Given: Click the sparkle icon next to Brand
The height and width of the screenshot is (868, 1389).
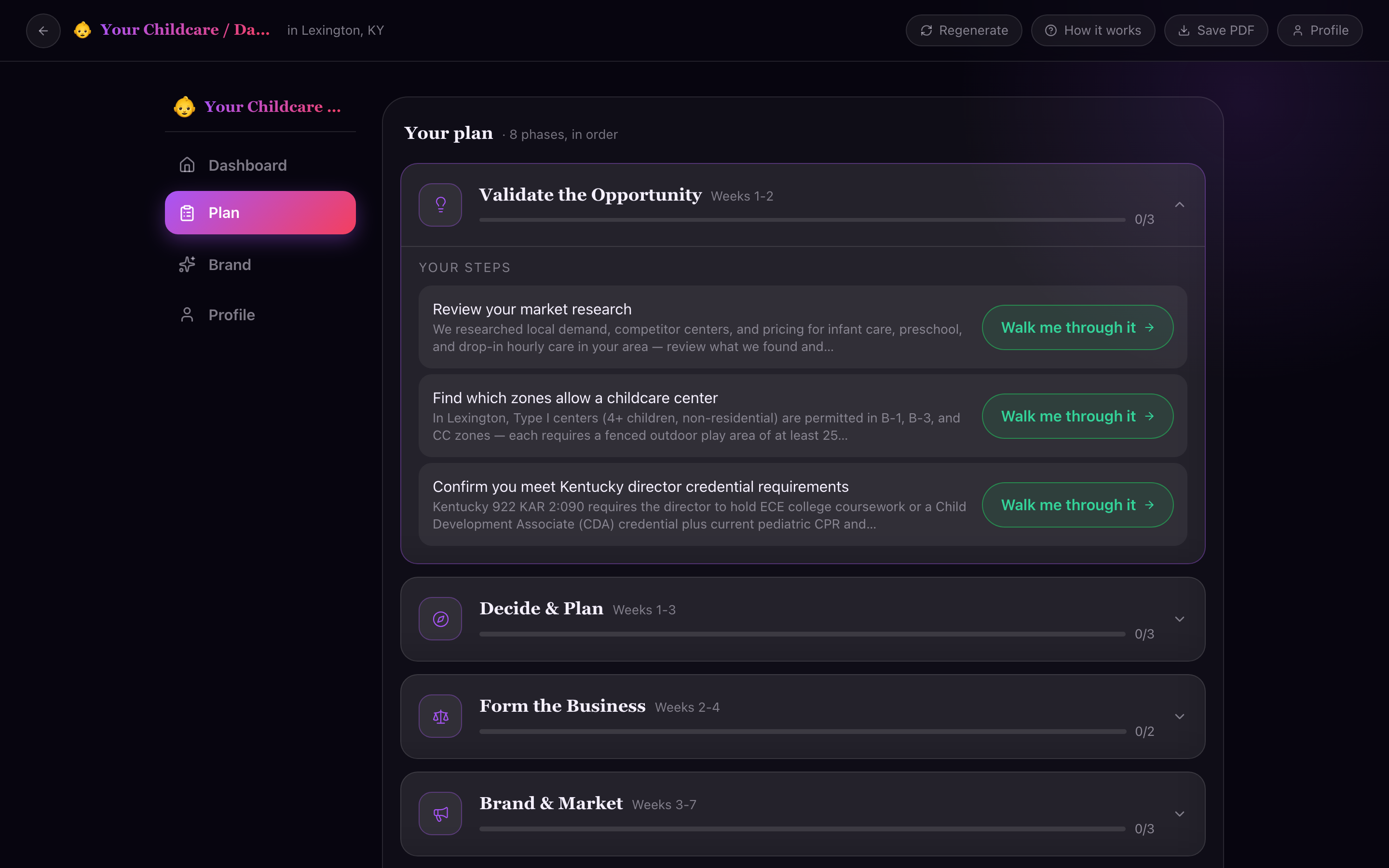Looking at the screenshot, I should tap(187, 265).
